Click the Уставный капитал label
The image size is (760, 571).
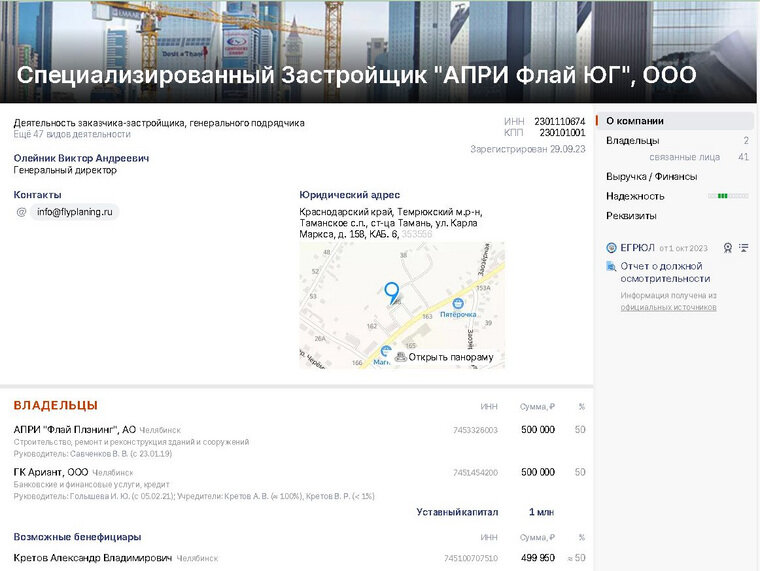[x=457, y=512]
